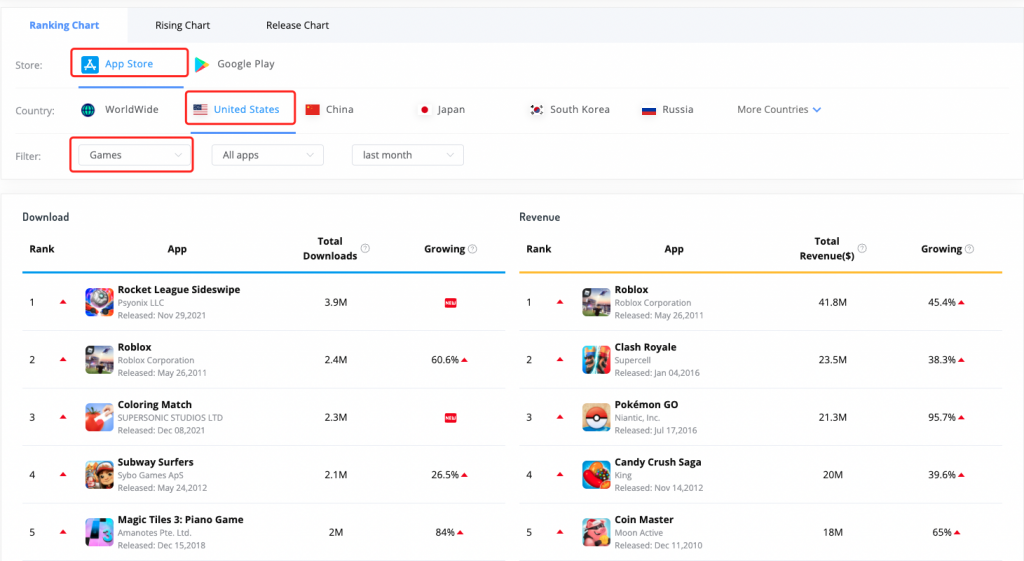Click the Coin Master app icon
This screenshot has height=561, width=1024.
click(x=596, y=531)
